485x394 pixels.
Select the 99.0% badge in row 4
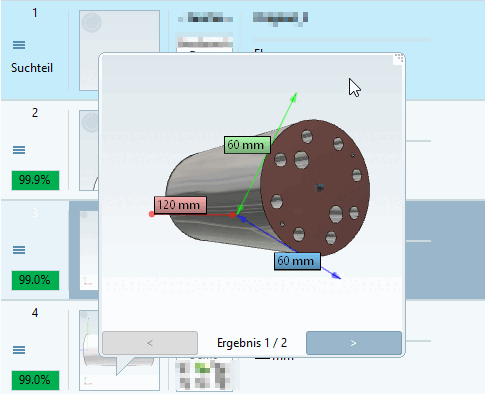(35, 380)
